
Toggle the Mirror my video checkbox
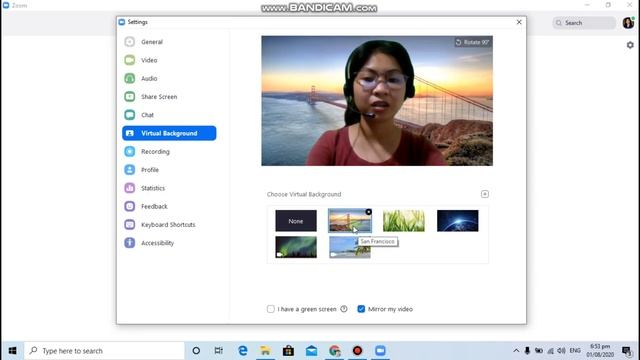pos(361,309)
